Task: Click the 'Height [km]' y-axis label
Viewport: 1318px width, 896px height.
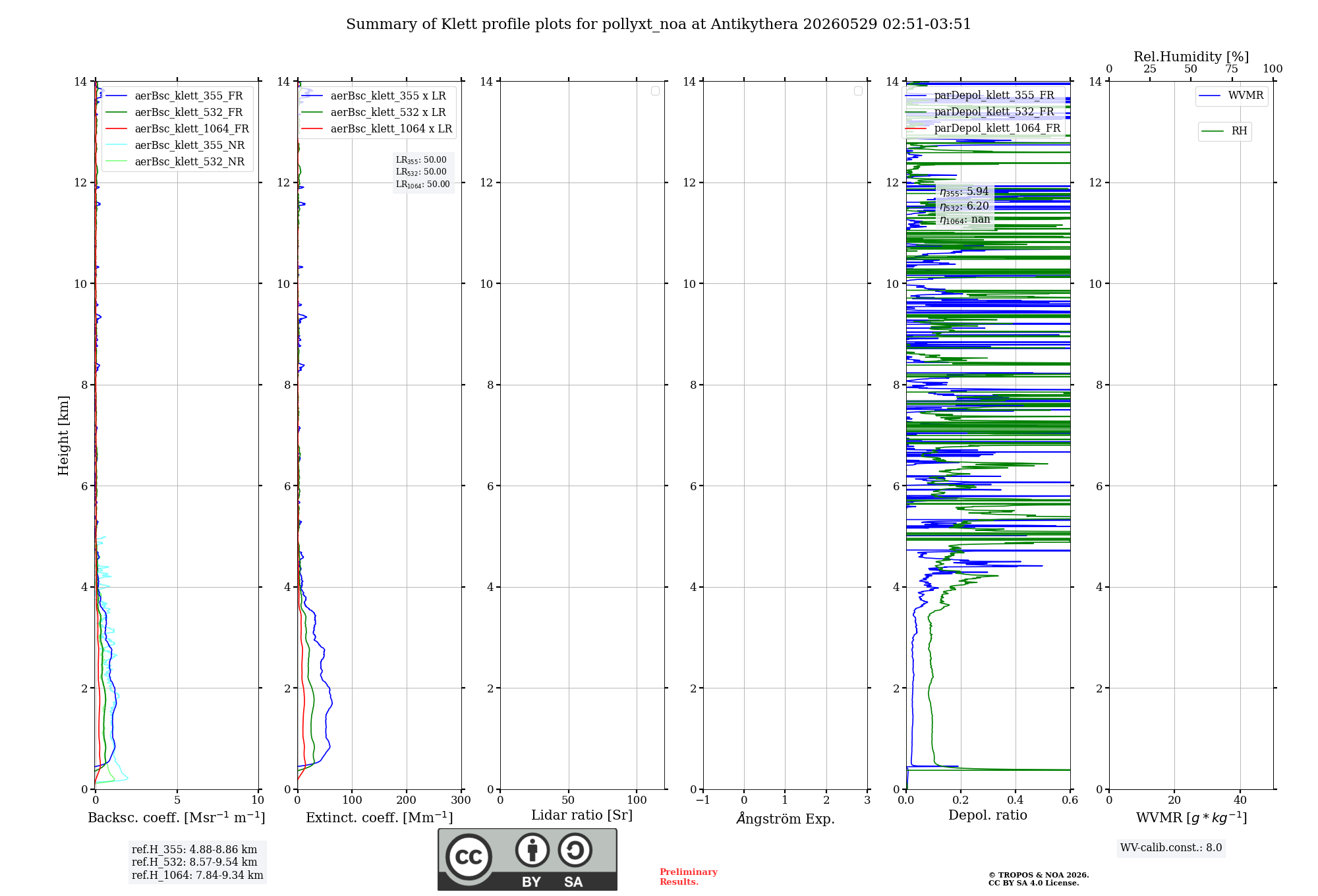Action: tap(63, 435)
